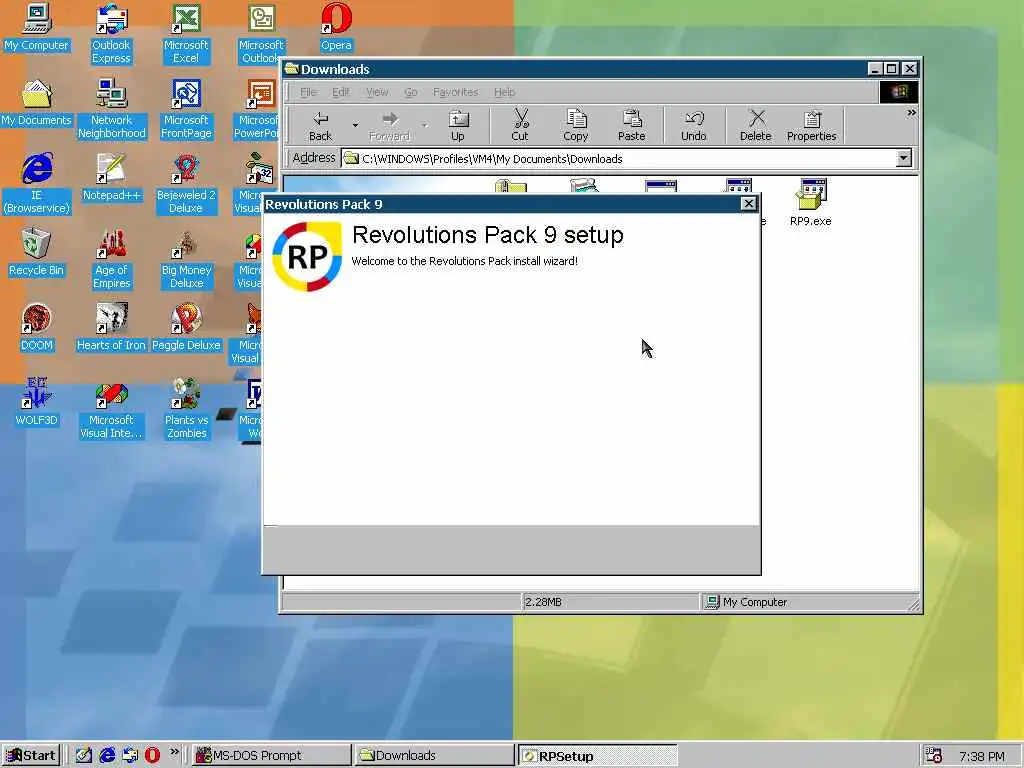
Task: Select the Outlook Express desktop icon
Action: coord(112,34)
